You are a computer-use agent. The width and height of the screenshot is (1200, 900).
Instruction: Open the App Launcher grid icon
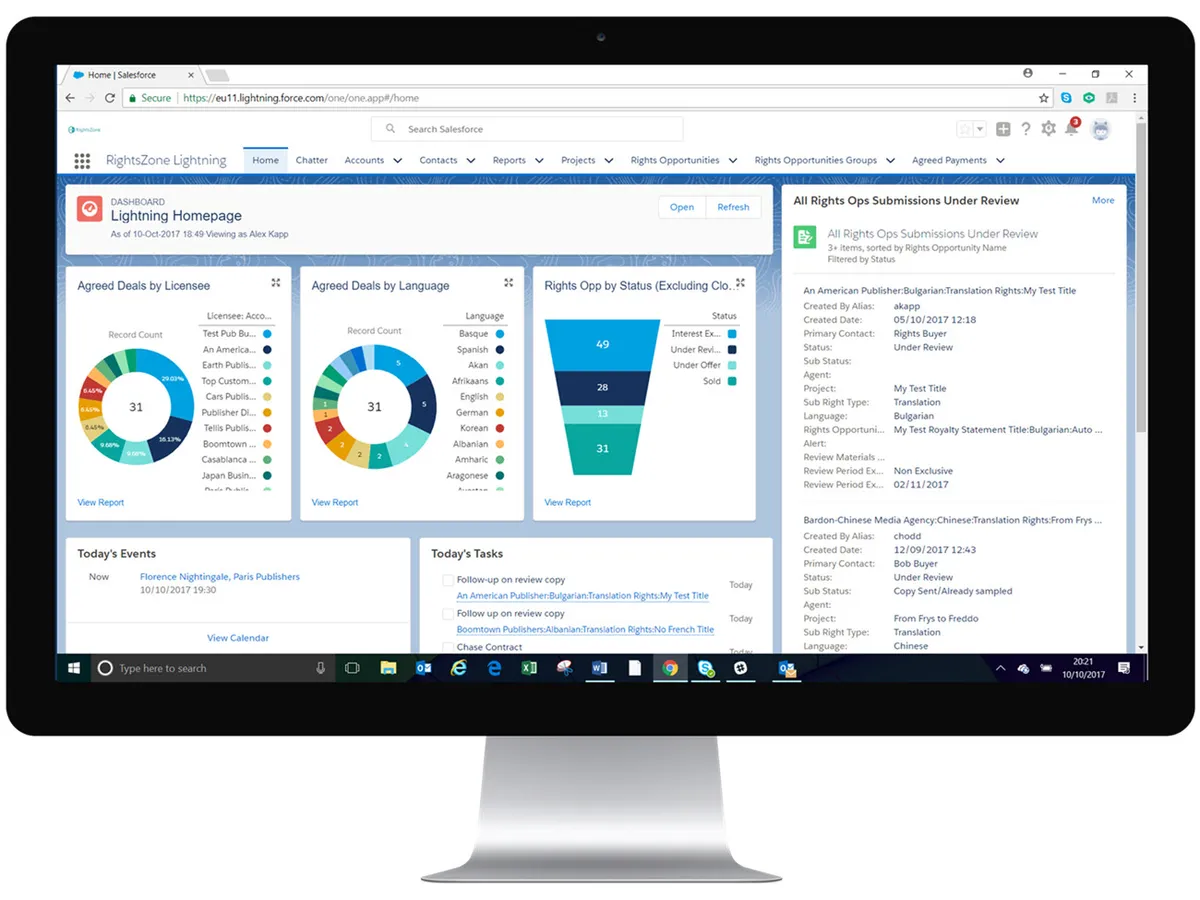pos(82,160)
